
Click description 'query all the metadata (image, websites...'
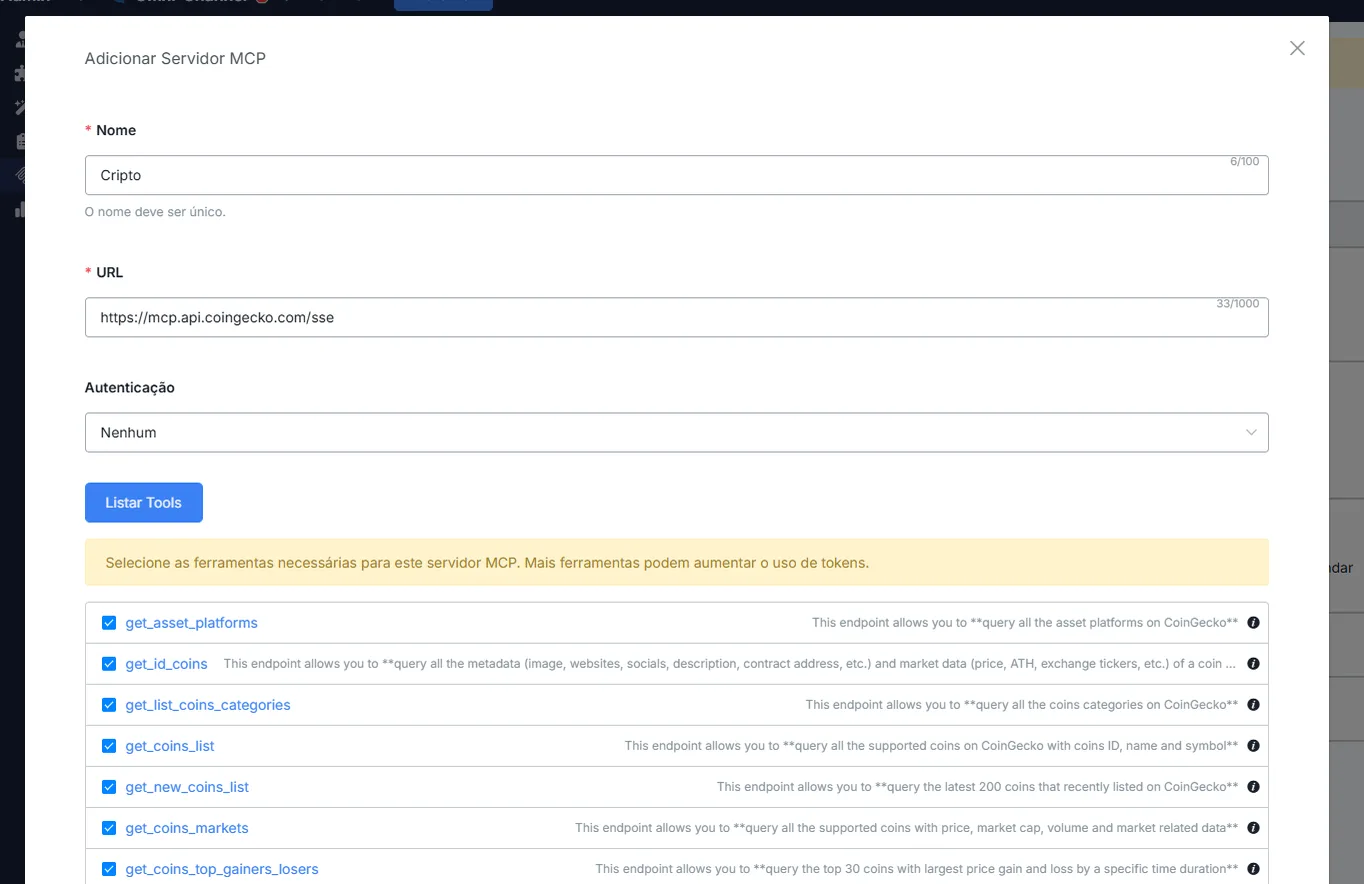tap(730, 663)
